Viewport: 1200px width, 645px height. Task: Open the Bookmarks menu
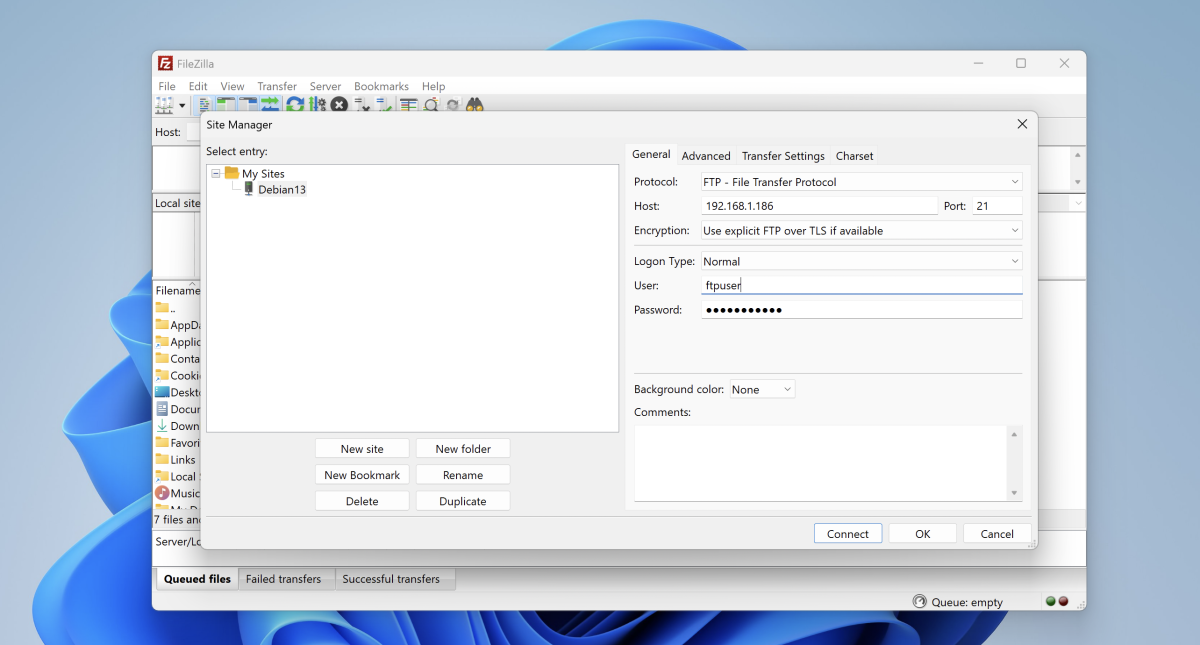click(381, 87)
